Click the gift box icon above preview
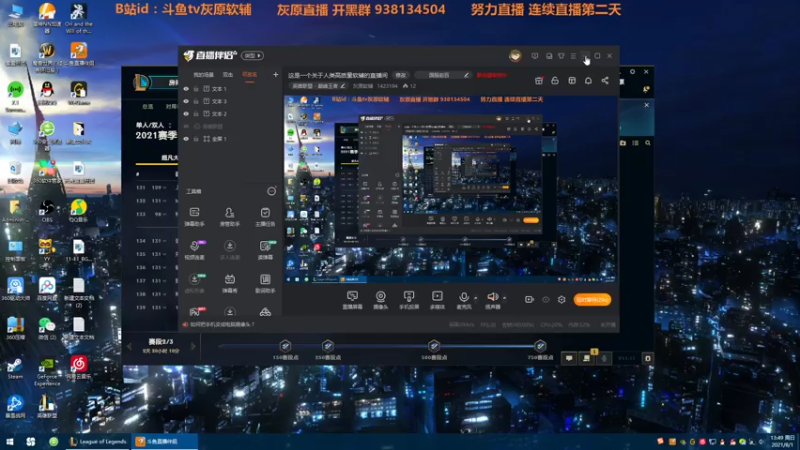 pos(539,81)
